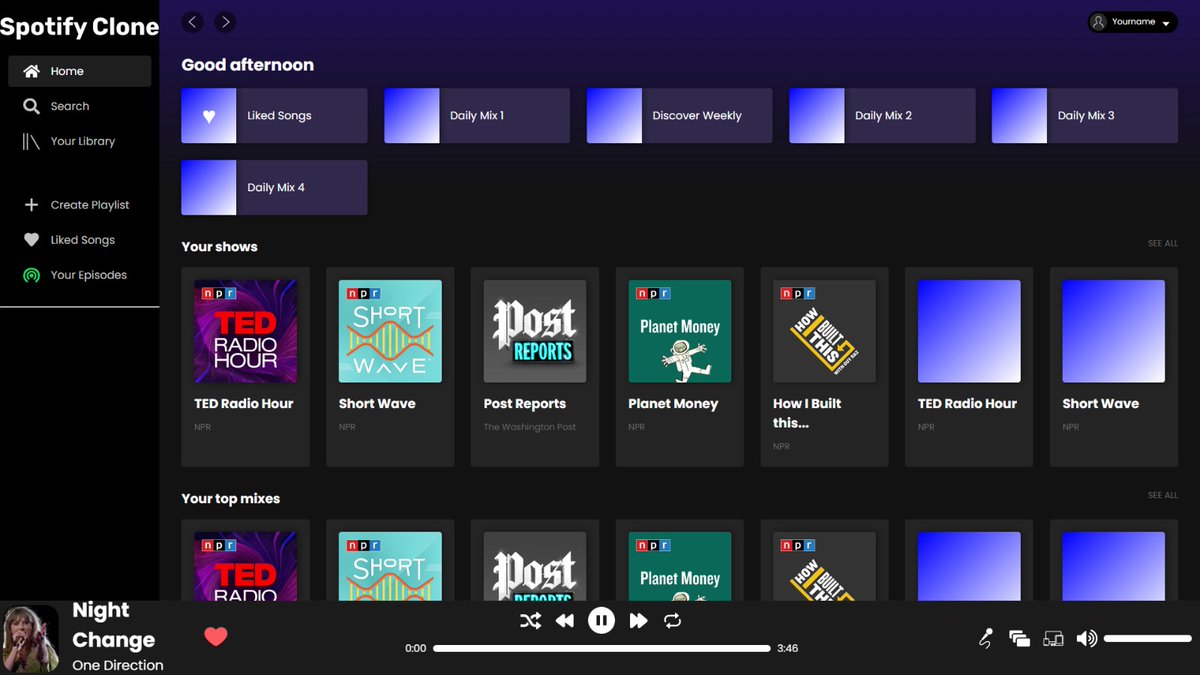Click the Night Change song title
Image resolution: width=1200 pixels, height=675 pixels.
click(114, 625)
